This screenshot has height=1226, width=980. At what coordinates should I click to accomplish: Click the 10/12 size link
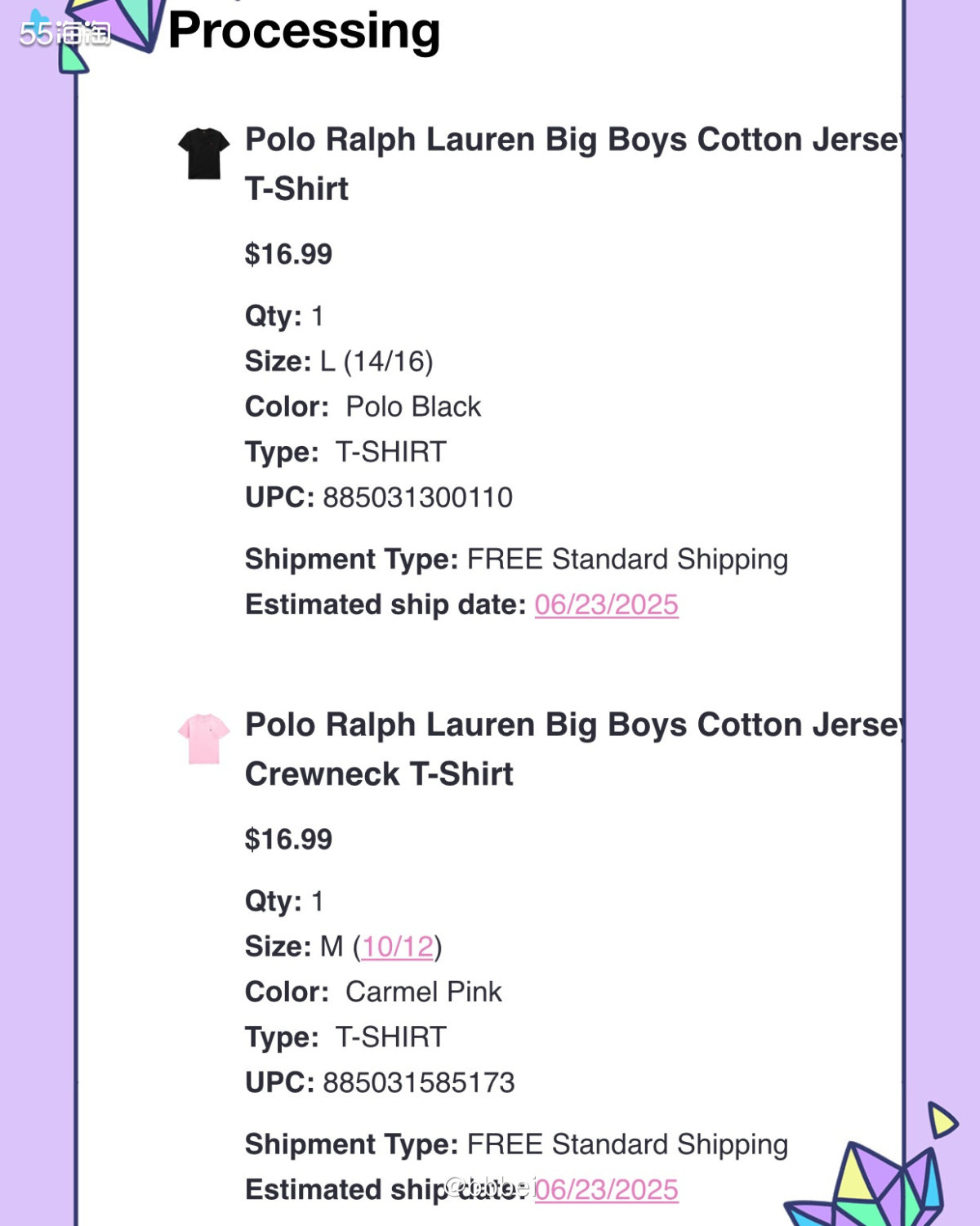pos(398,946)
